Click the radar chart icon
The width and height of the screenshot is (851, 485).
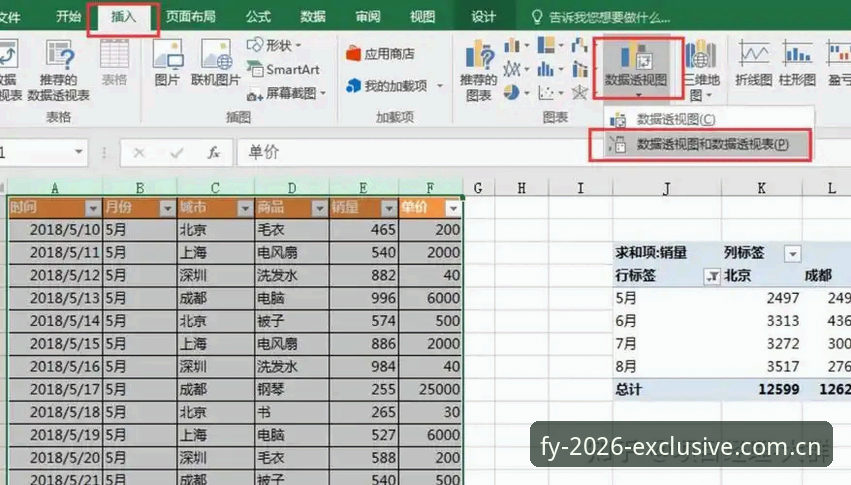(580, 93)
